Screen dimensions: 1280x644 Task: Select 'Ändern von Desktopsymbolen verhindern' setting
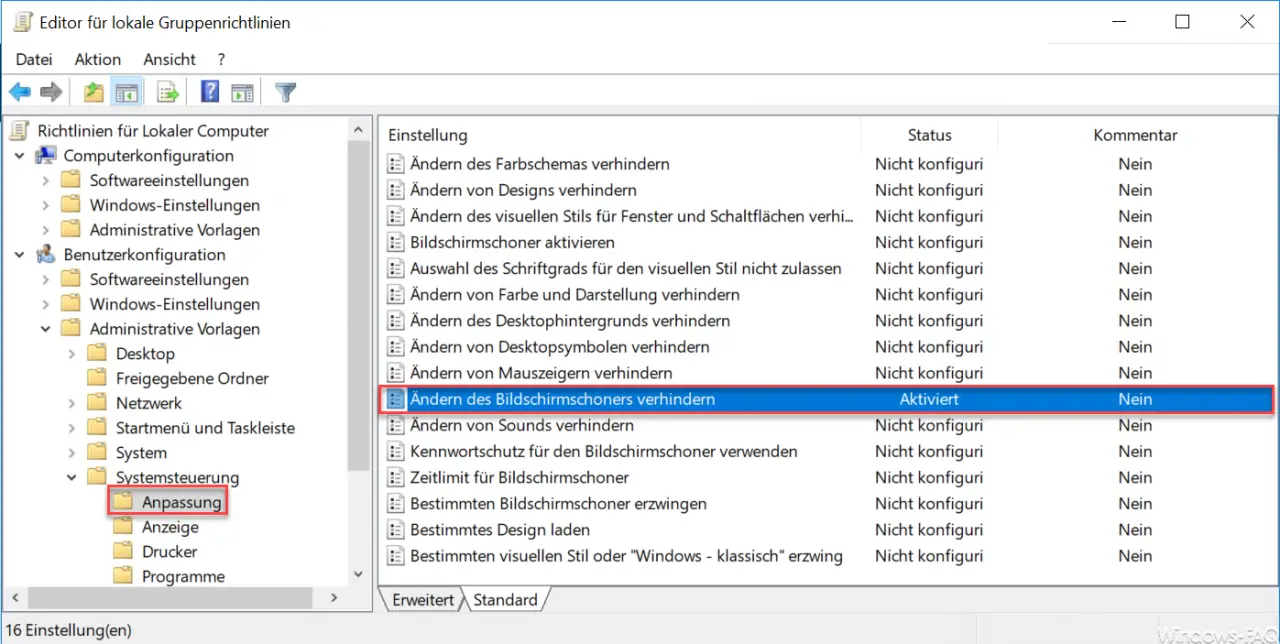(560, 347)
